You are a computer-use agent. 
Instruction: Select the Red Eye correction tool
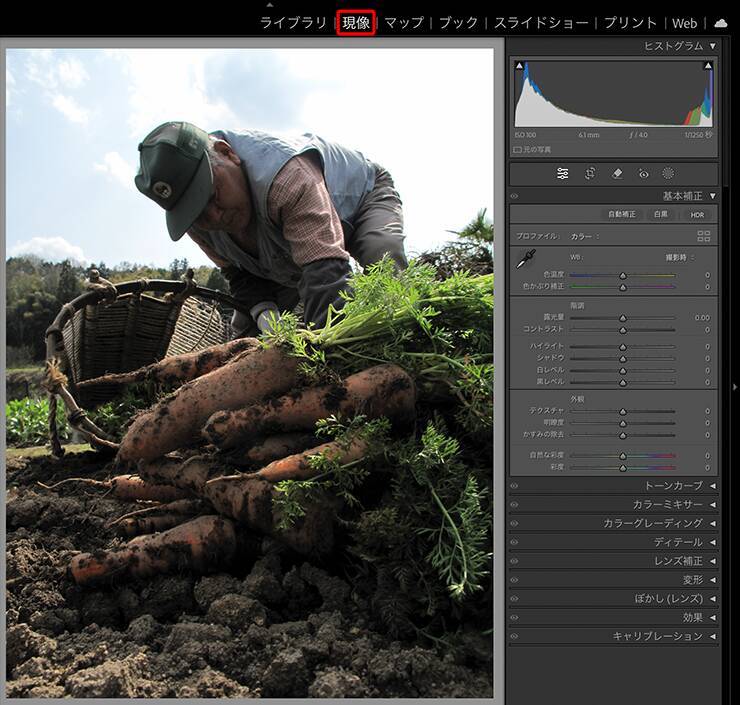coord(643,173)
